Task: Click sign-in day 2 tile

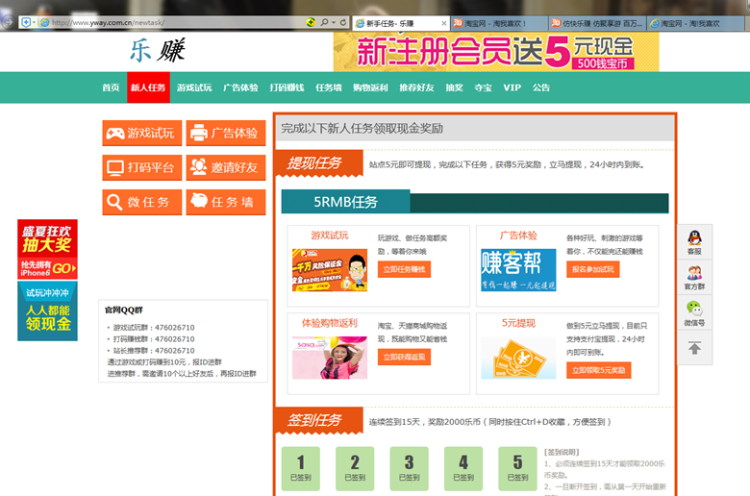Action: coord(355,469)
